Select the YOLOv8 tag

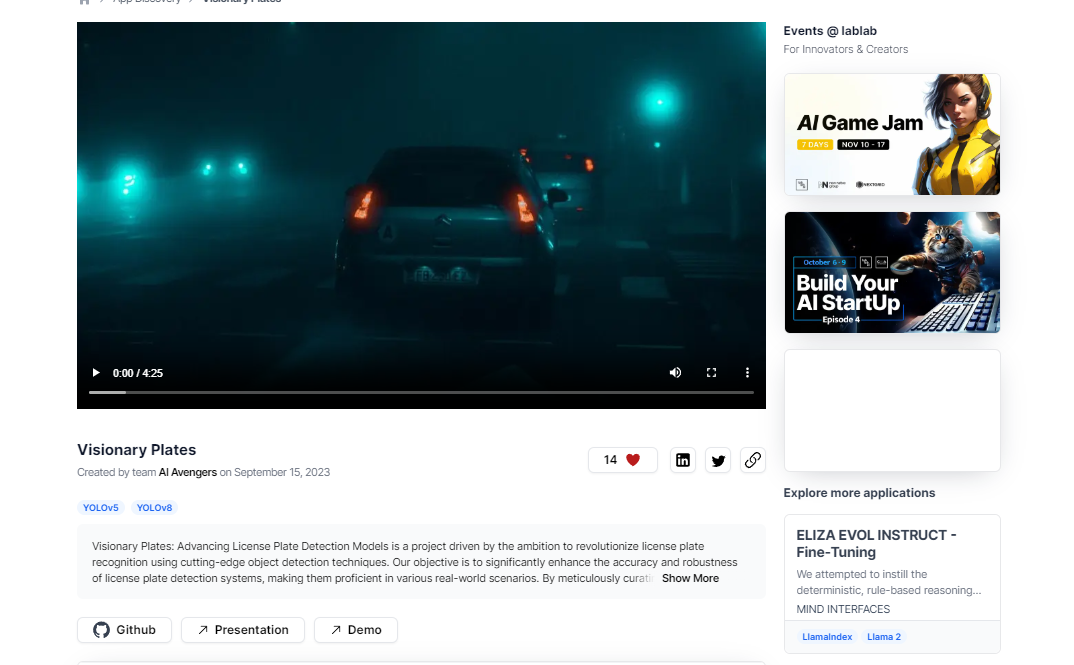154,508
